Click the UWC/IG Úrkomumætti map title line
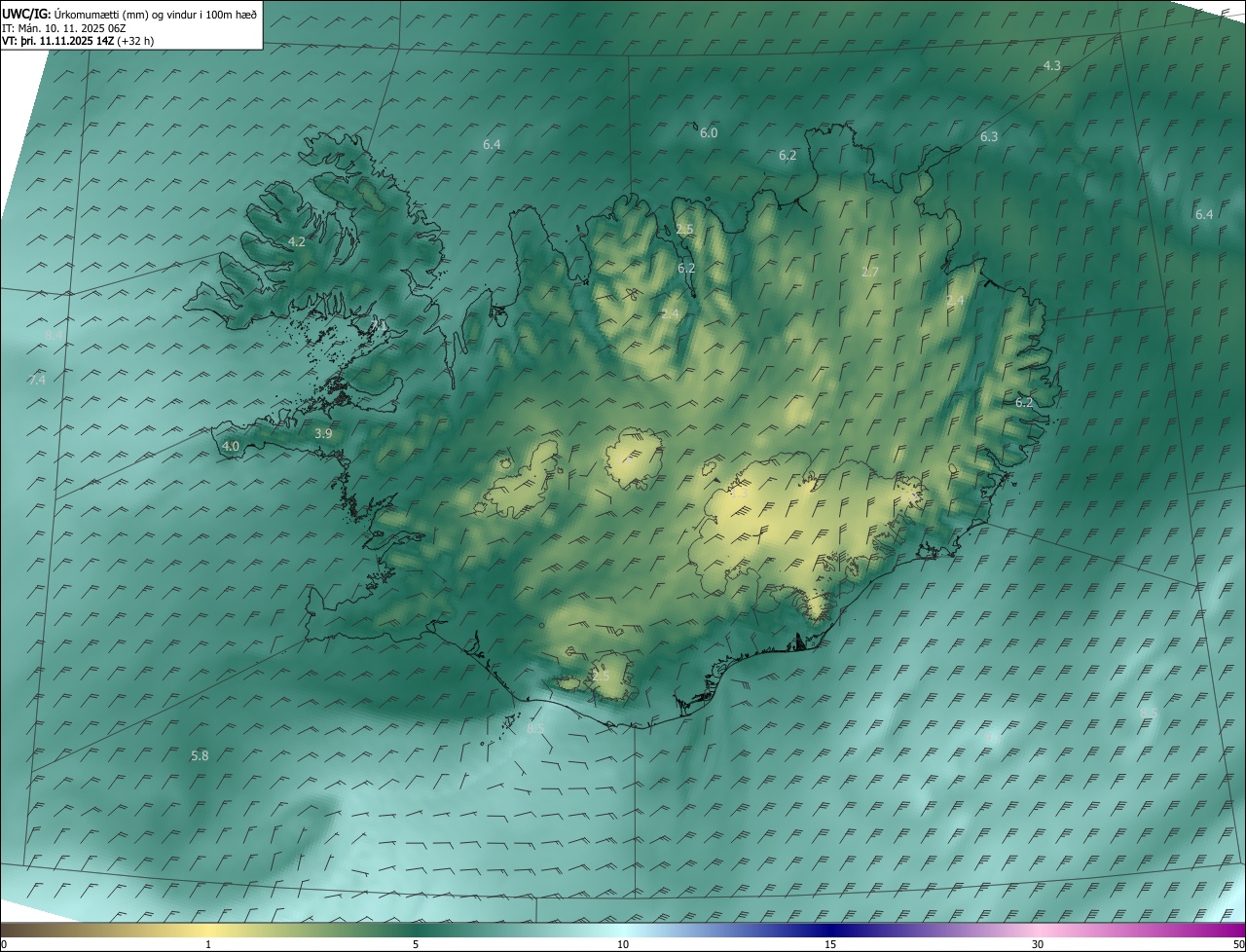1246x952 pixels. [x=129, y=15]
